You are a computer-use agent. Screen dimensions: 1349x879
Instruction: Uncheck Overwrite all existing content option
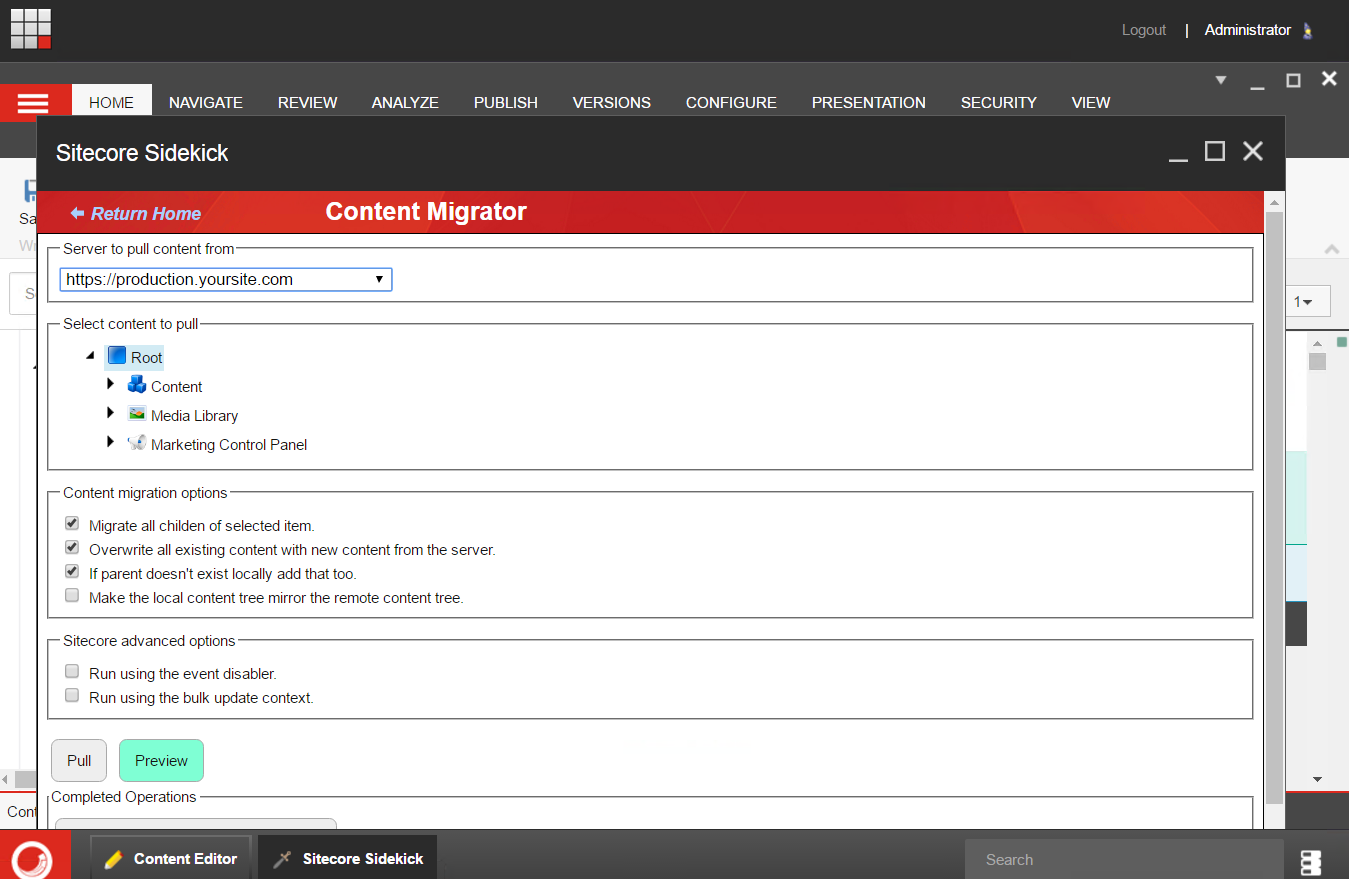pyautogui.click(x=72, y=547)
